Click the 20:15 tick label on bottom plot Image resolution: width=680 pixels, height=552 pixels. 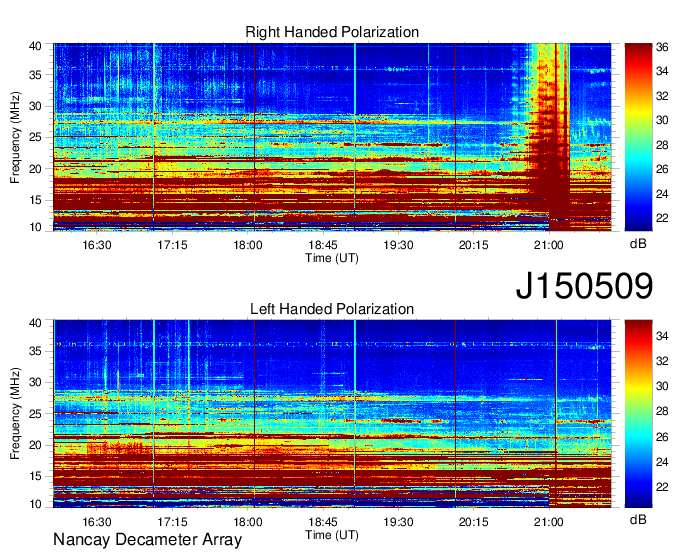(474, 522)
